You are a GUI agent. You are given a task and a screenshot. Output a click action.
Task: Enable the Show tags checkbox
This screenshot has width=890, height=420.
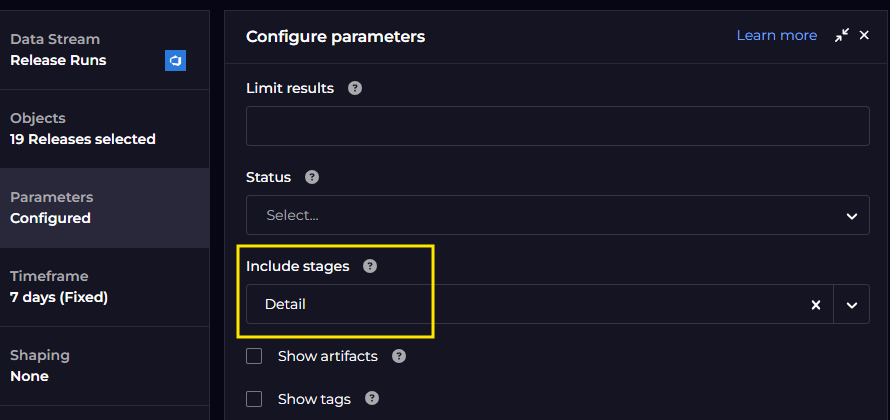pos(254,399)
